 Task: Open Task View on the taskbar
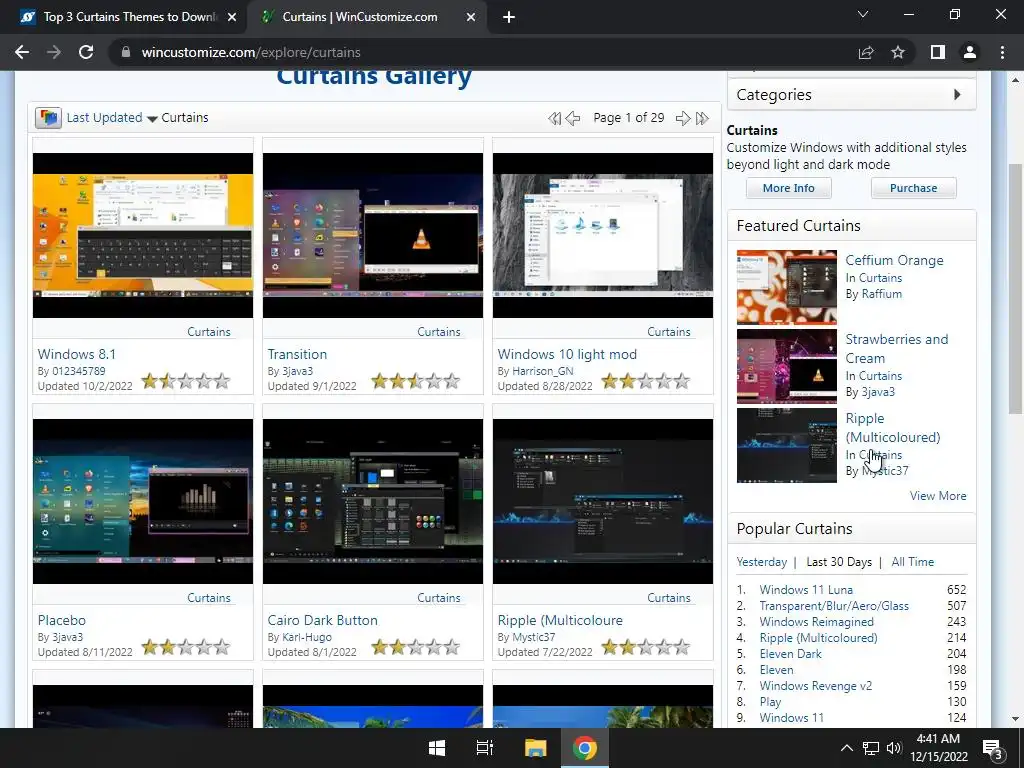(x=485, y=748)
